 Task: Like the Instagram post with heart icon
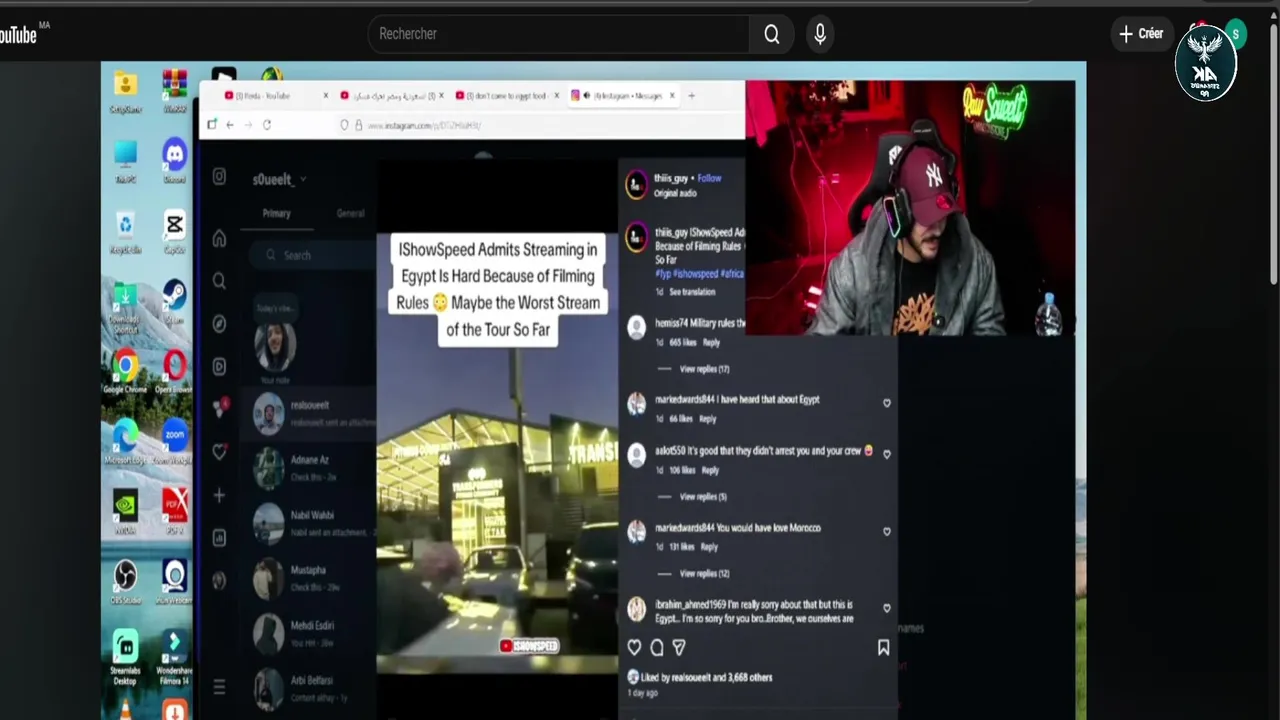(634, 648)
